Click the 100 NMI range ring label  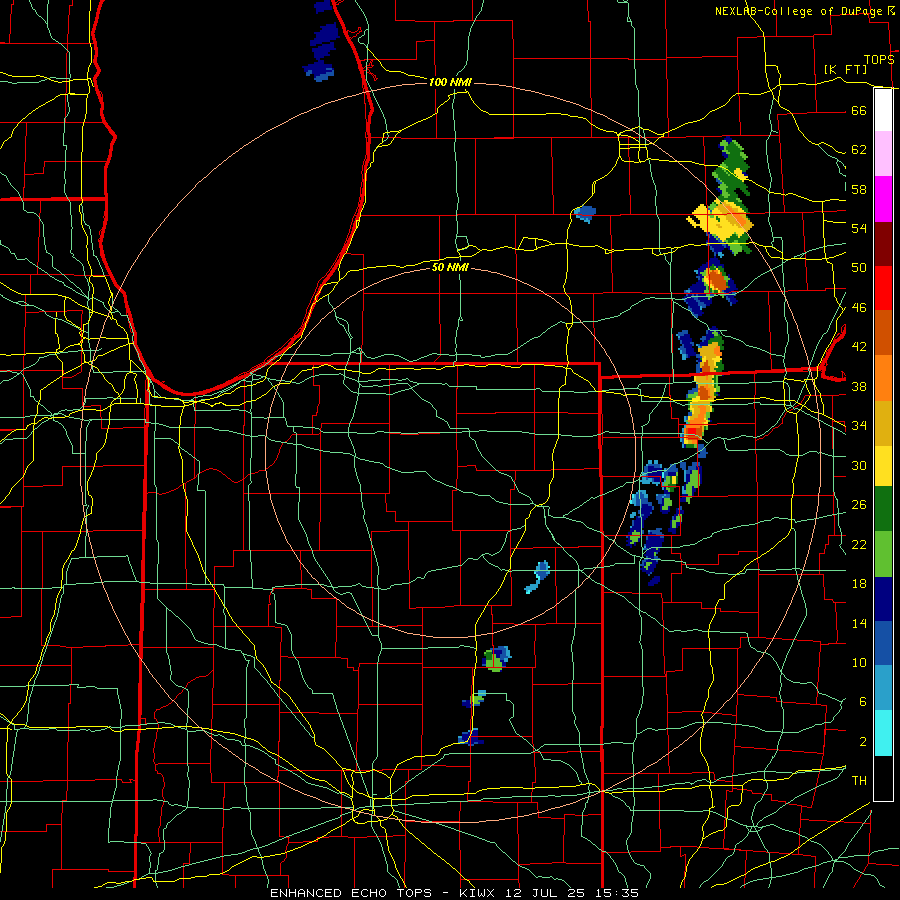point(450,82)
